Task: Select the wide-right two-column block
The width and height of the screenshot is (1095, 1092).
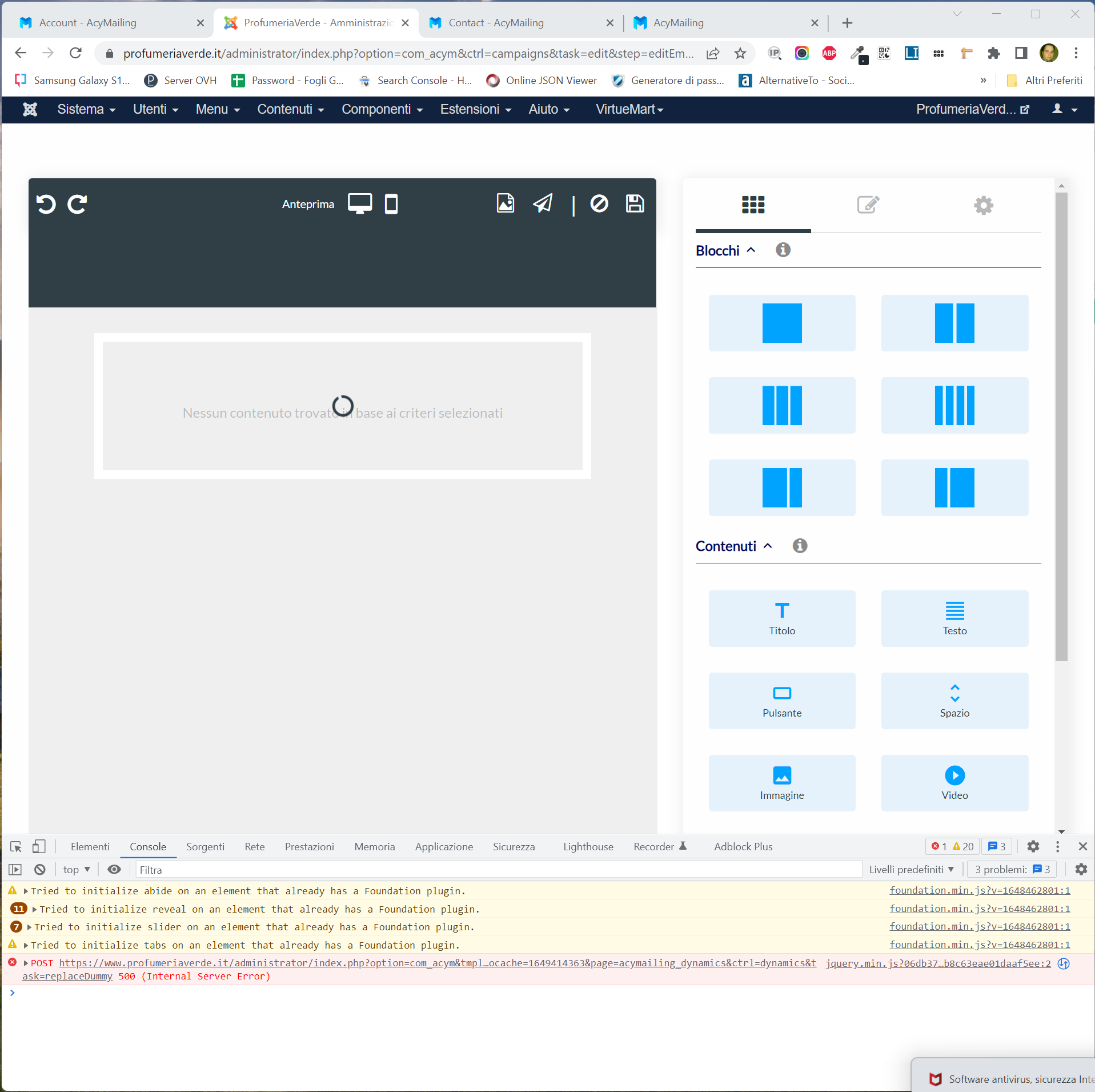Action: (954, 487)
